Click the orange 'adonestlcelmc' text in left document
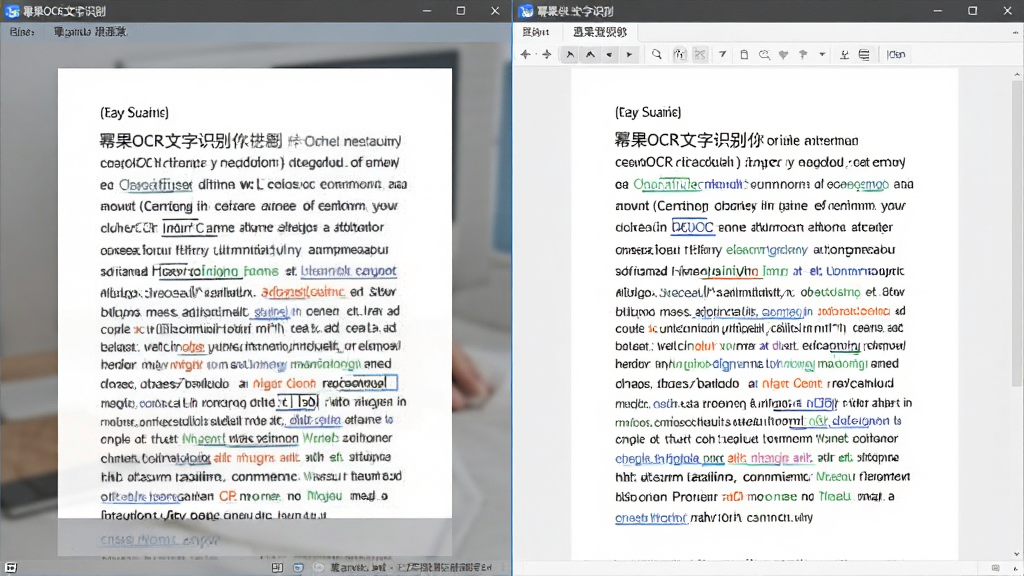This screenshot has height=576, width=1024. [302, 292]
